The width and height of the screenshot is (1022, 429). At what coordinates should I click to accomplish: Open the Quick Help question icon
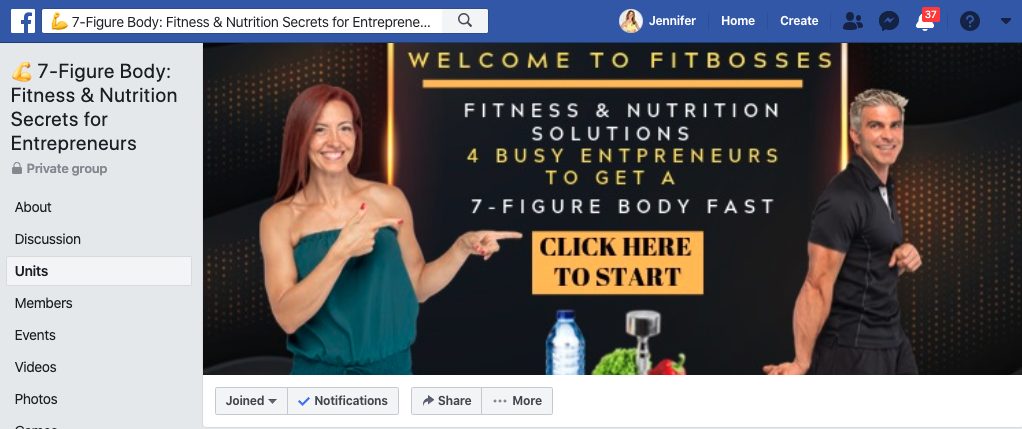(969, 21)
